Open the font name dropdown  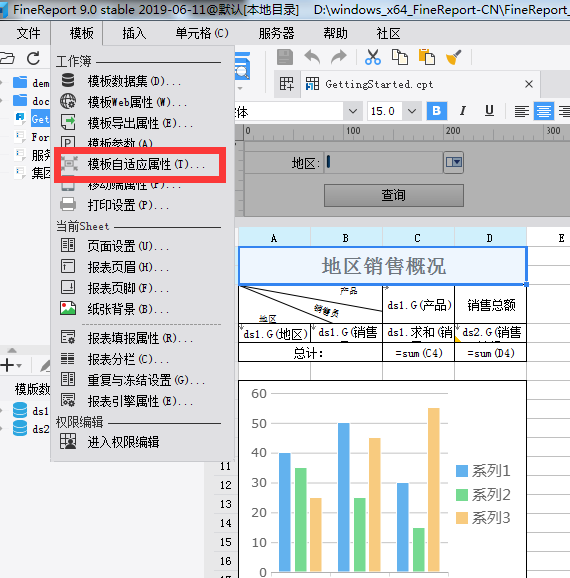353,111
